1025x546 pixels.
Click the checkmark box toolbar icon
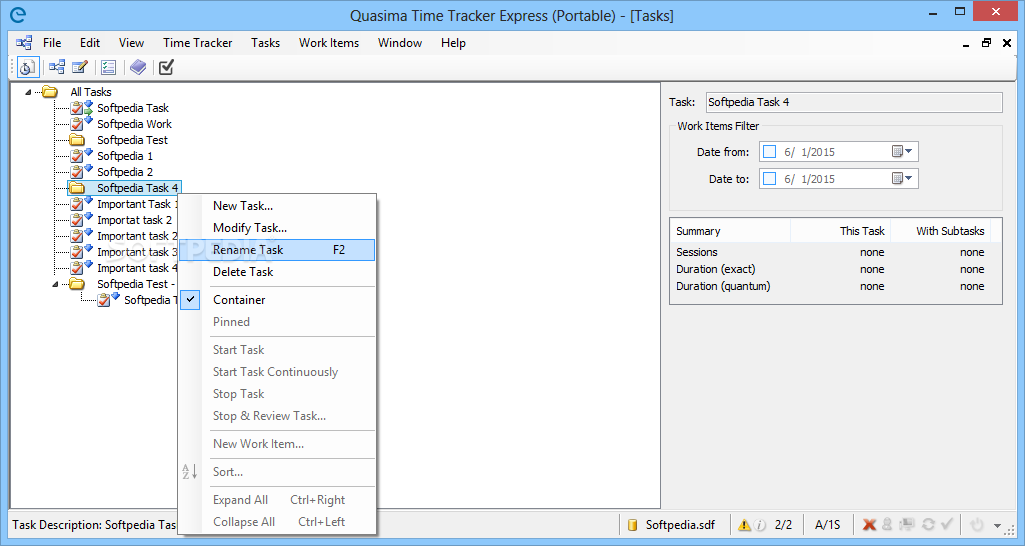(x=167, y=67)
